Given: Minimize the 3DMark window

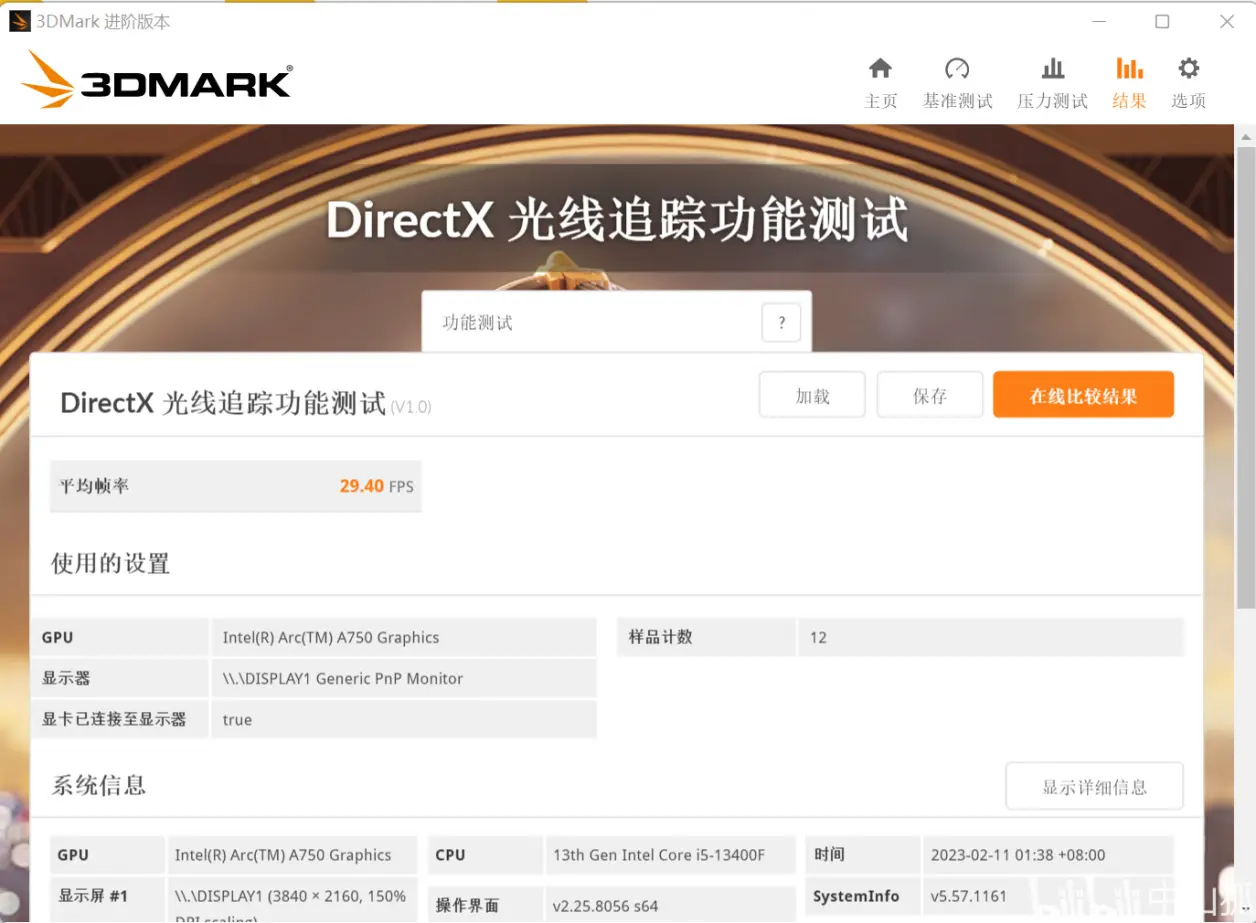Looking at the screenshot, I should pyautogui.click(x=1097, y=22).
